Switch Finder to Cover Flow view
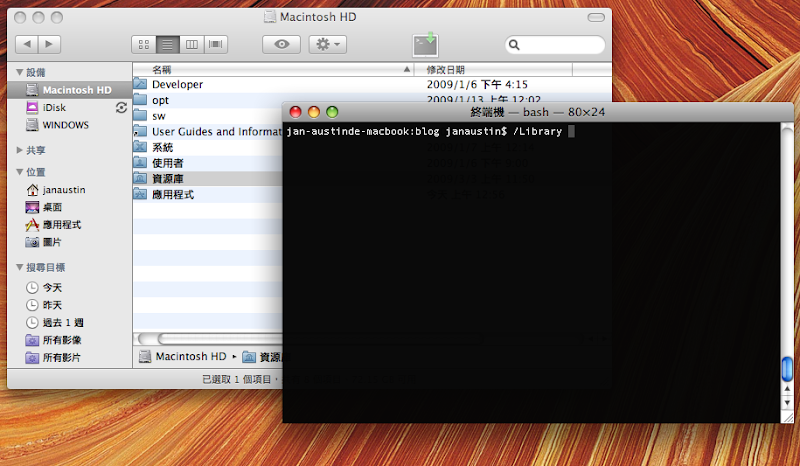 [x=216, y=44]
